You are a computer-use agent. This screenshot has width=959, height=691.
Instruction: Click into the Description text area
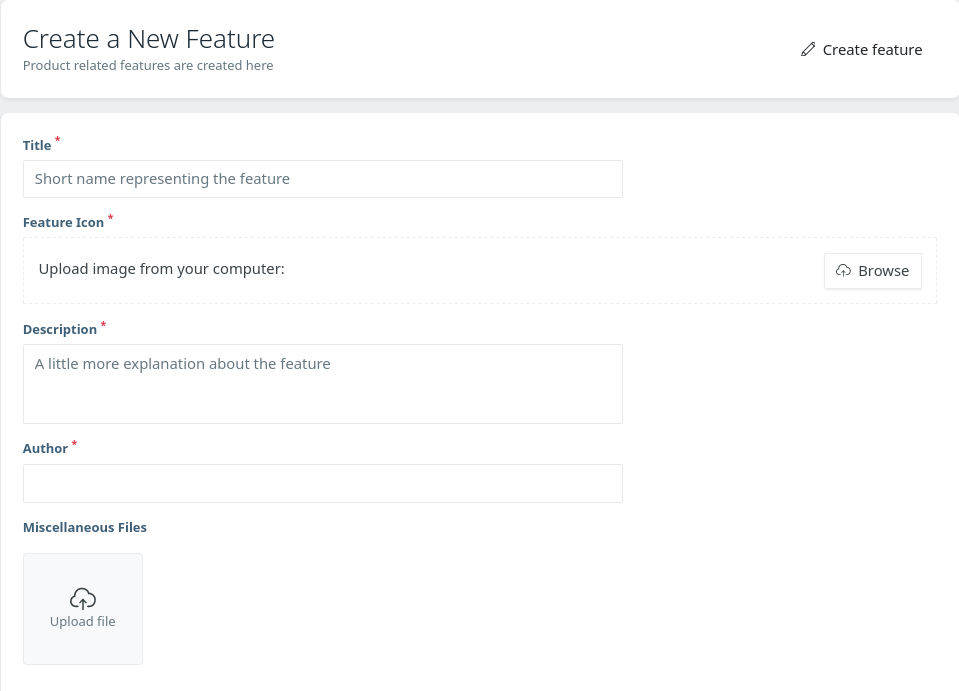[323, 384]
